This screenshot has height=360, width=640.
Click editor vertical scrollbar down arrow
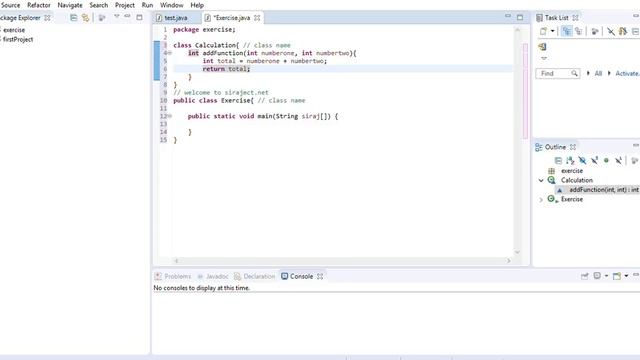(517, 252)
